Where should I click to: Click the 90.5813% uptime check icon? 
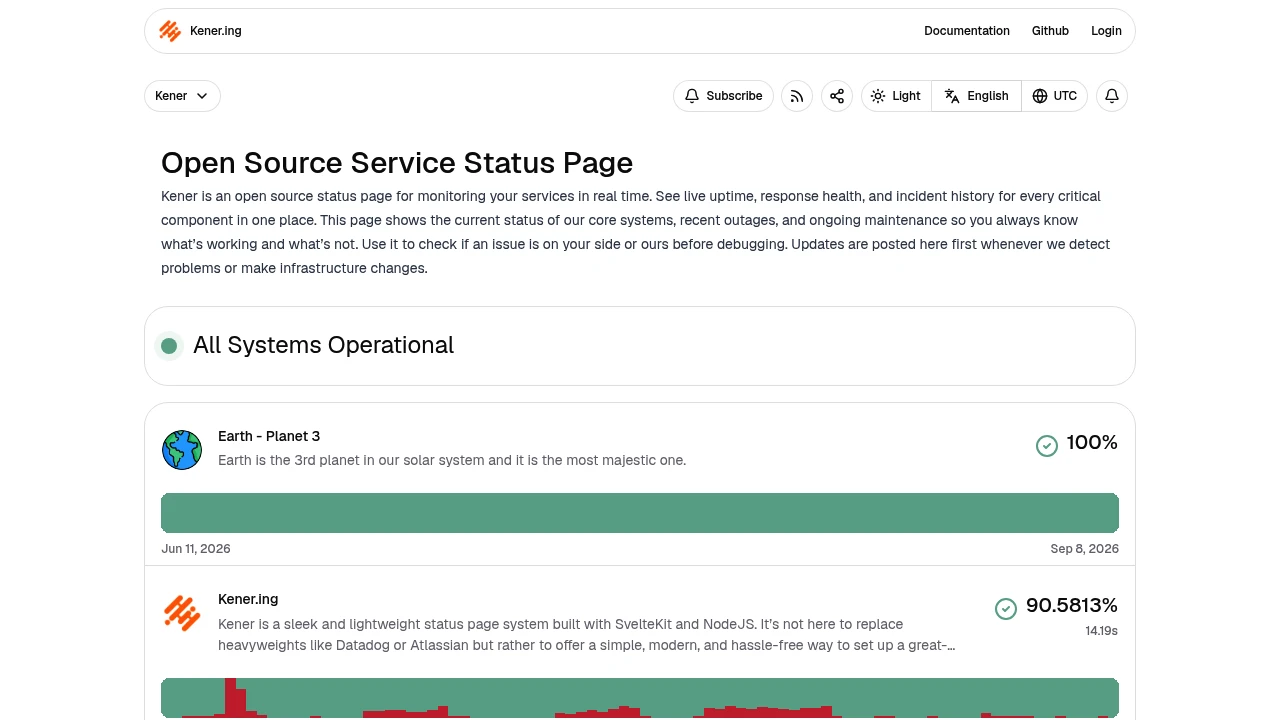coord(1006,609)
